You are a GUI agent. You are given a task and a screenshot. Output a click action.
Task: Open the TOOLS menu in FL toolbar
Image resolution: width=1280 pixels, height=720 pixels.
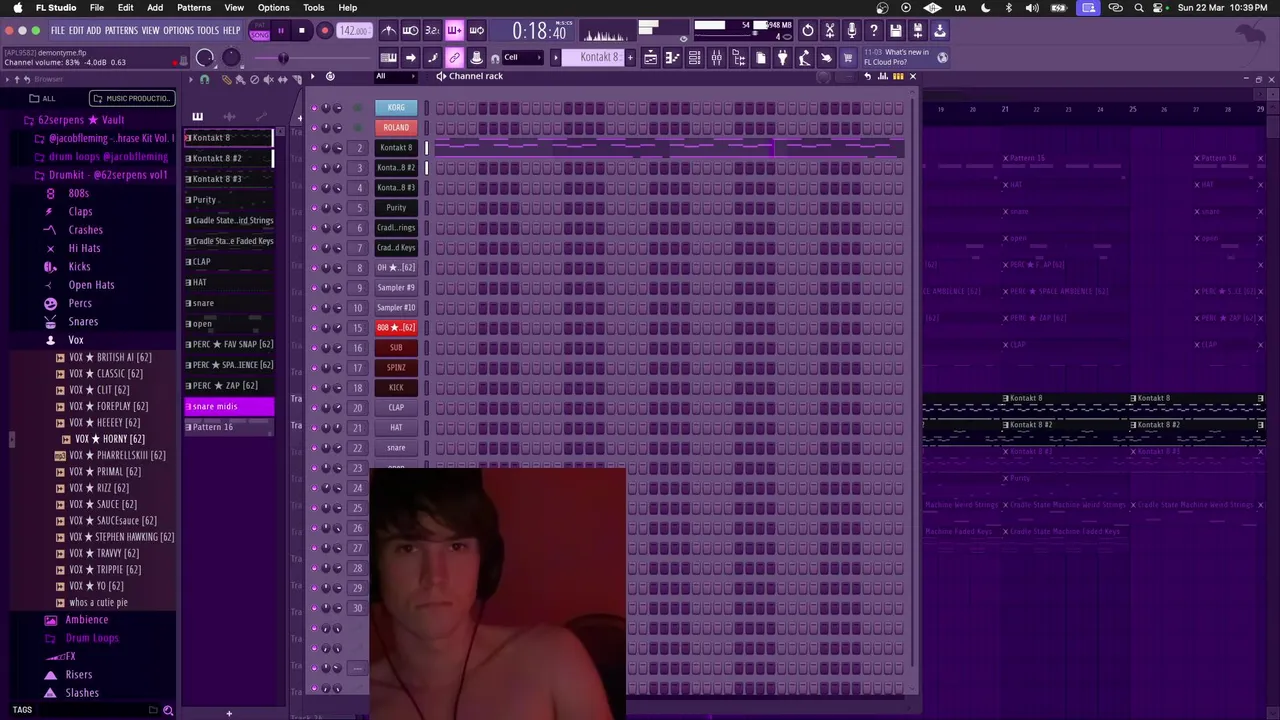point(208,31)
